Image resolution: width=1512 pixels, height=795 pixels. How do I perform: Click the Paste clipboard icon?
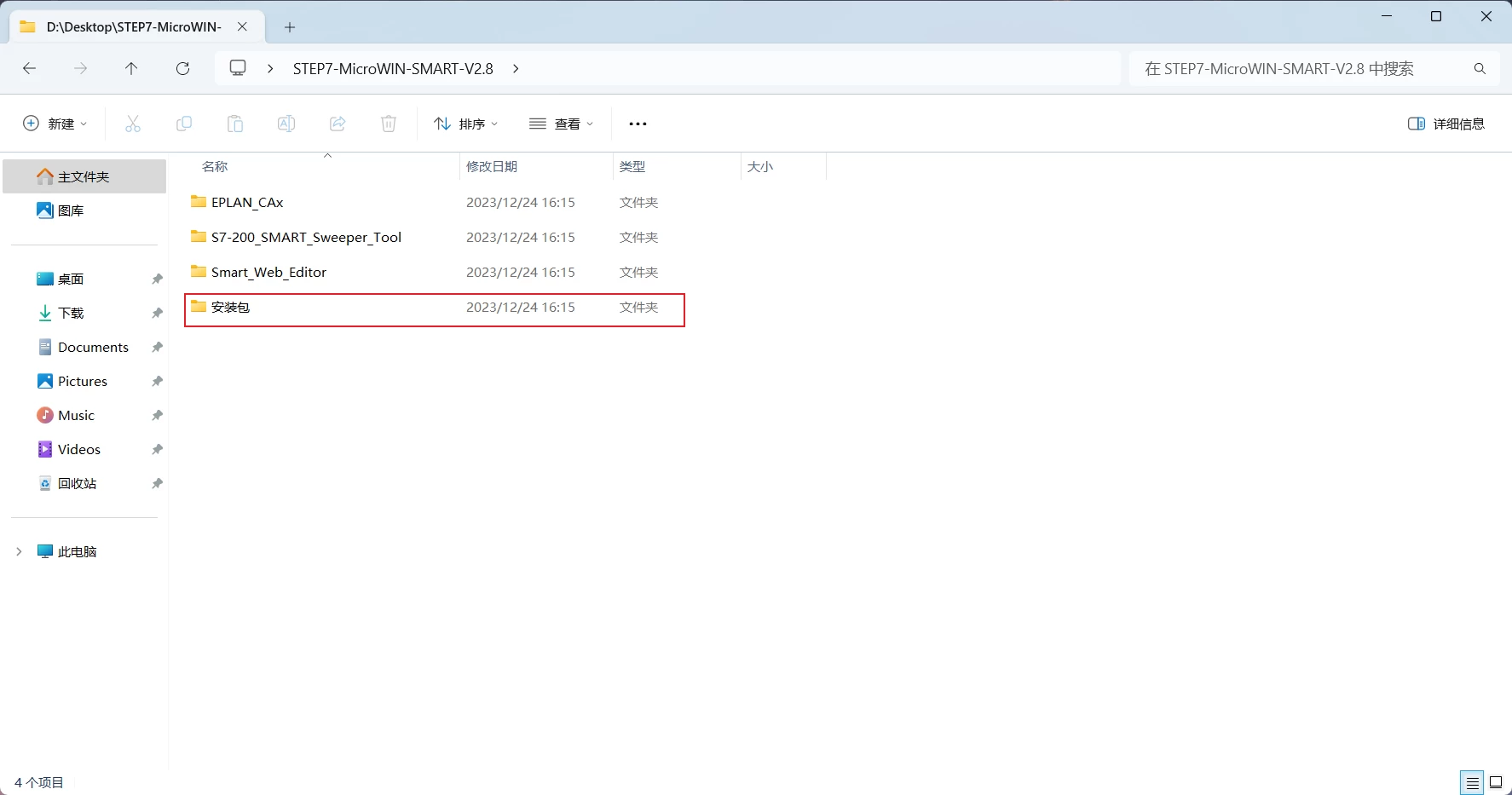click(x=235, y=124)
